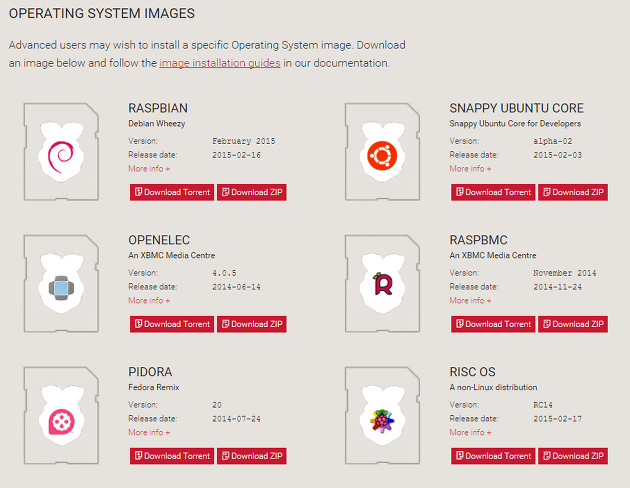Click the RASPBIAN heading
Image resolution: width=630 pixels, height=488 pixels.
pos(158,108)
